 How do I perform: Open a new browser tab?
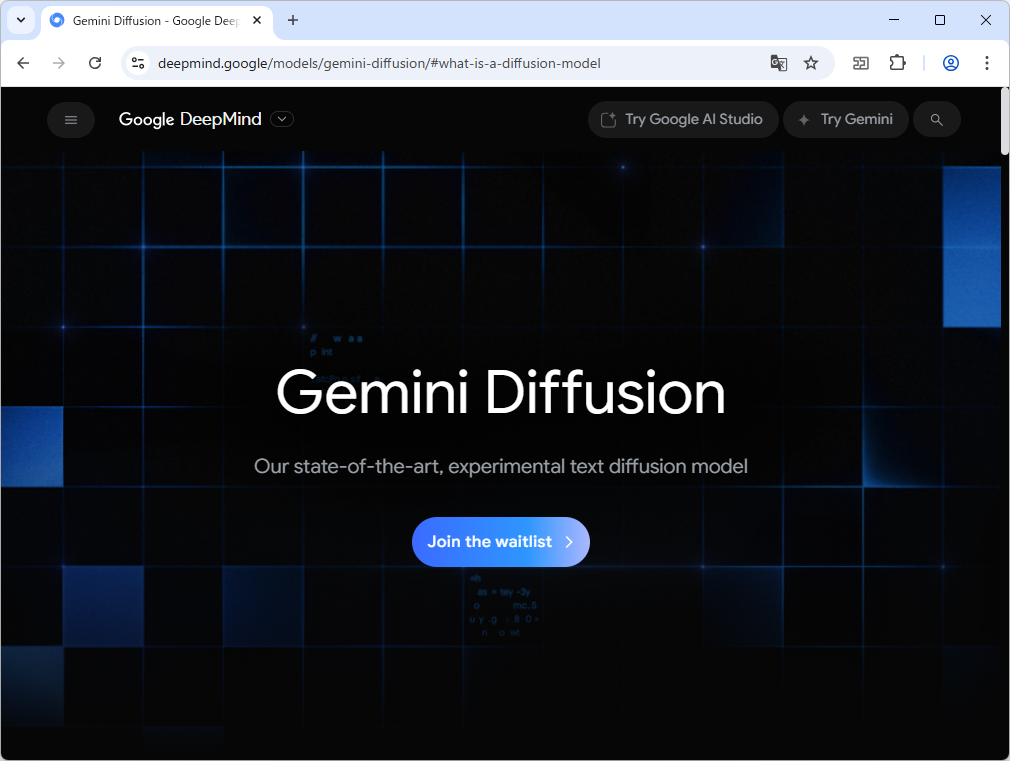[x=290, y=20]
